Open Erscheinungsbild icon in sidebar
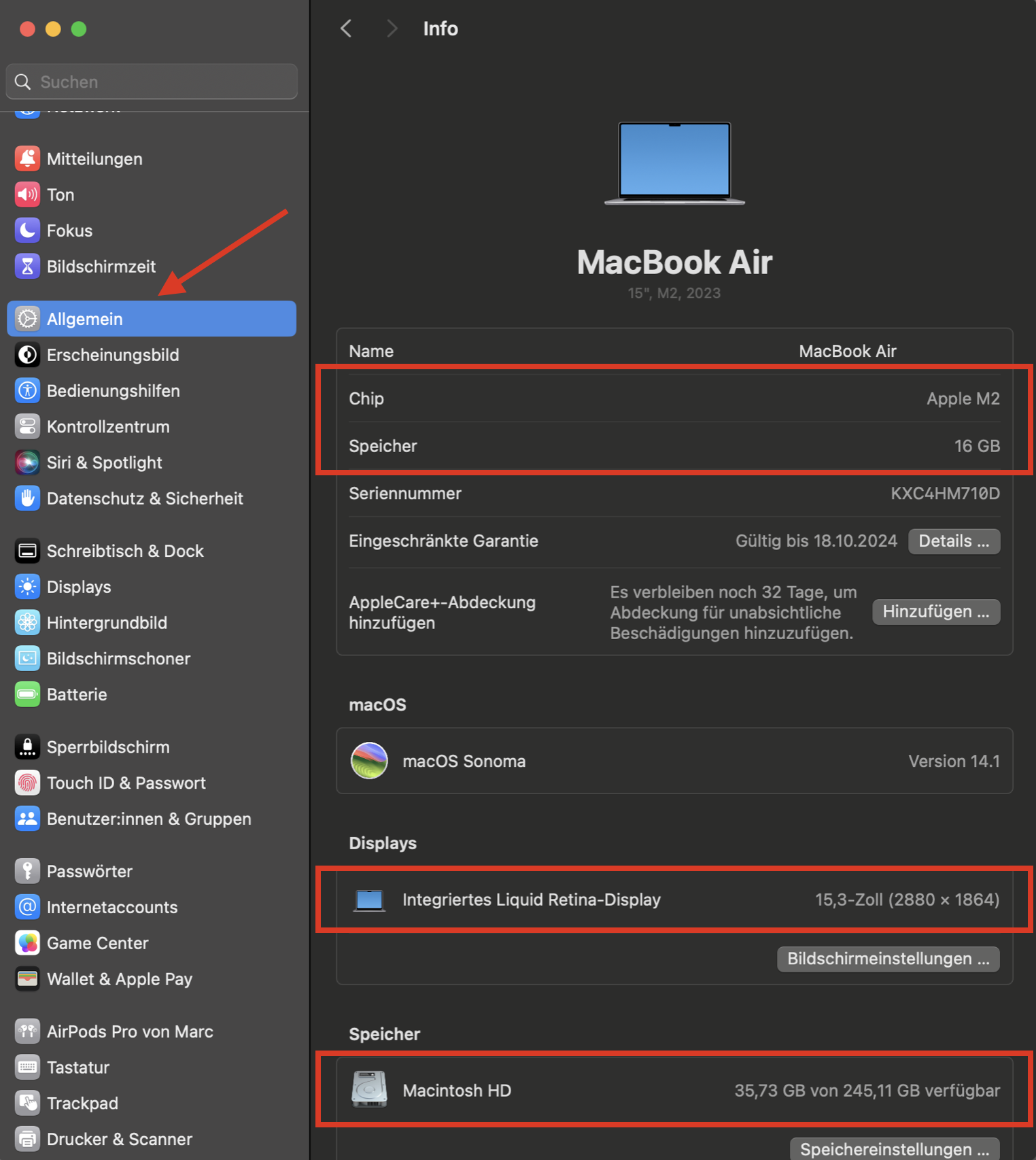This screenshot has height=1160, width=1036. tap(27, 354)
